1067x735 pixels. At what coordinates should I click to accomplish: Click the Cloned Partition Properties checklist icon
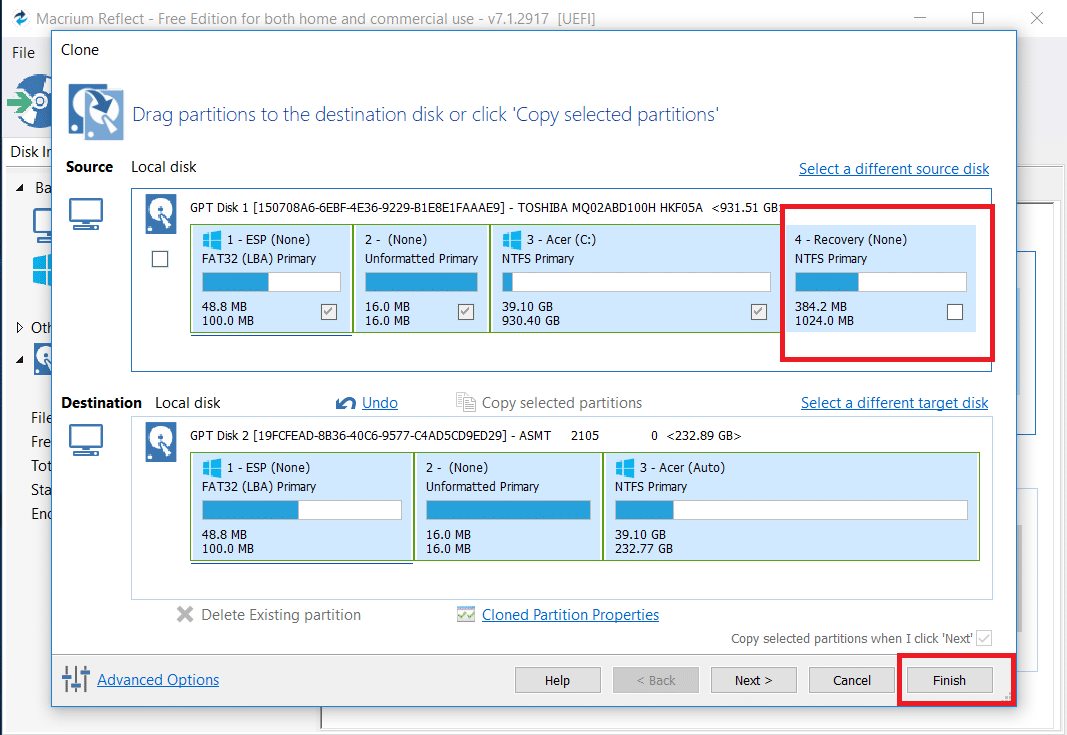(465, 615)
